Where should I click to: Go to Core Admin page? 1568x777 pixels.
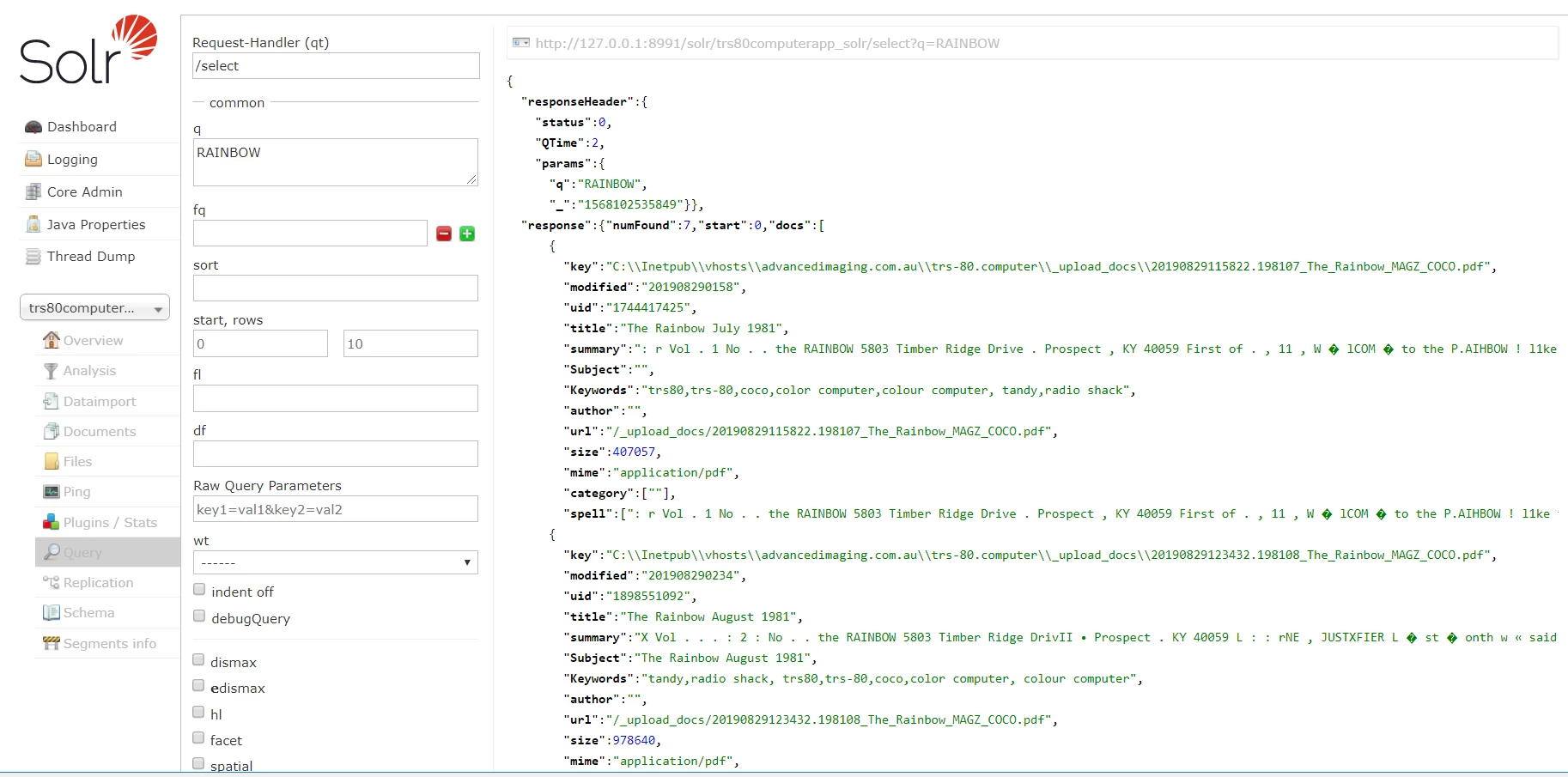(84, 192)
